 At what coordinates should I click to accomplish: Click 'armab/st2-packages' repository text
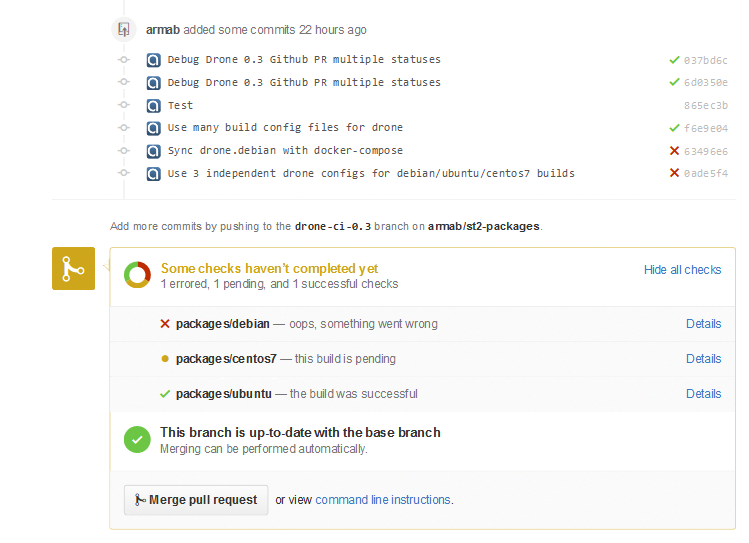(x=483, y=226)
